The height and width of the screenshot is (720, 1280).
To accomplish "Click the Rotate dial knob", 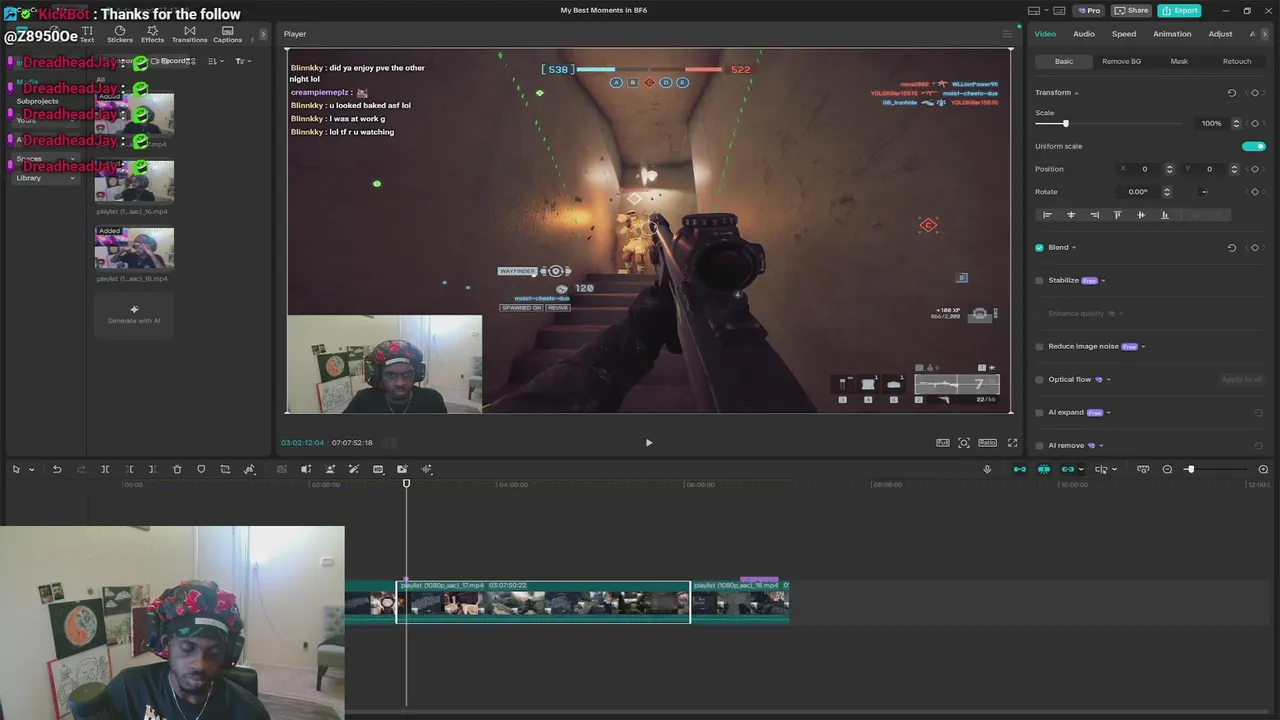I will coord(1204,192).
